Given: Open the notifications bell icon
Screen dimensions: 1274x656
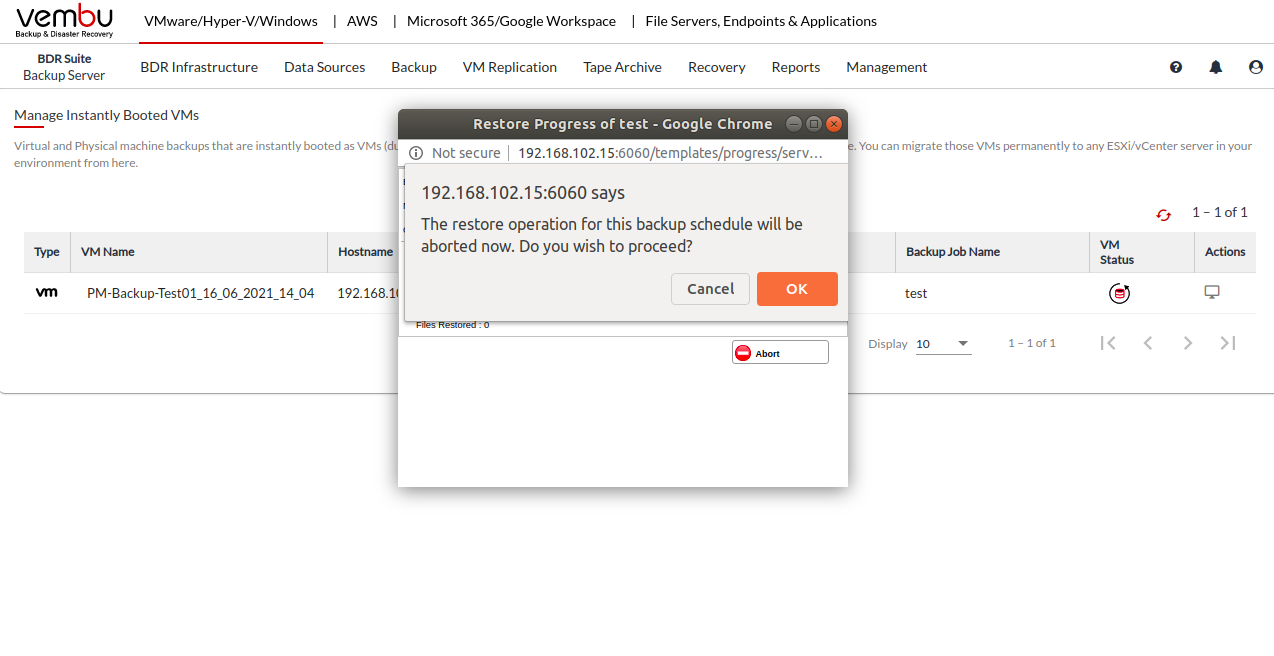Looking at the screenshot, I should [x=1216, y=67].
